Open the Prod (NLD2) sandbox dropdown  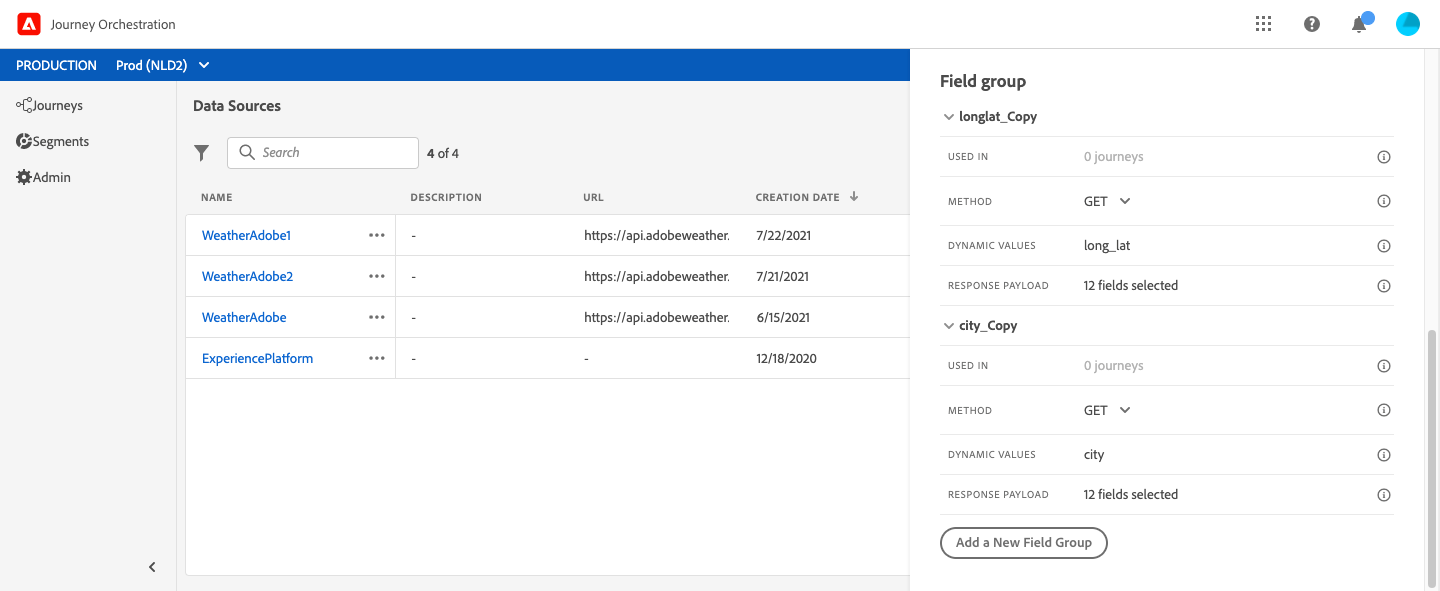point(163,65)
